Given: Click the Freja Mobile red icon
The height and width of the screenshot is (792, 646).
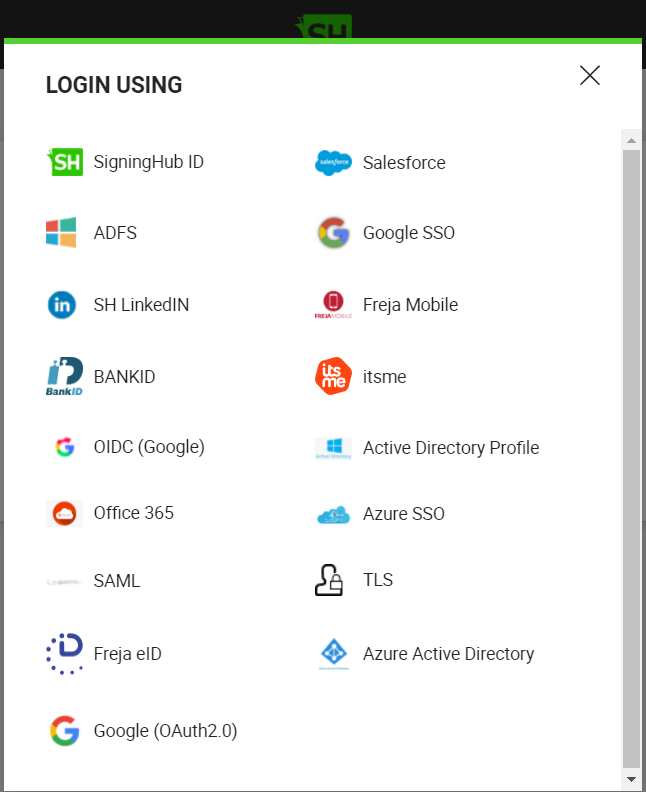Looking at the screenshot, I should click(x=333, y=305).
